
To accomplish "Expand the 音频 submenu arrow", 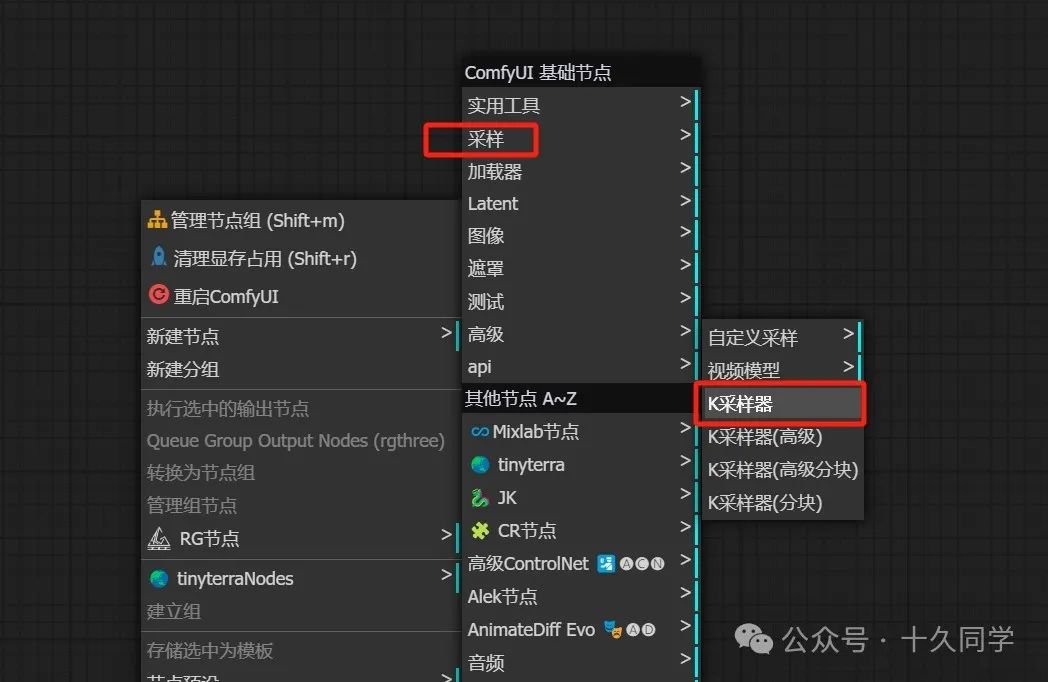I will click(685, 659).
